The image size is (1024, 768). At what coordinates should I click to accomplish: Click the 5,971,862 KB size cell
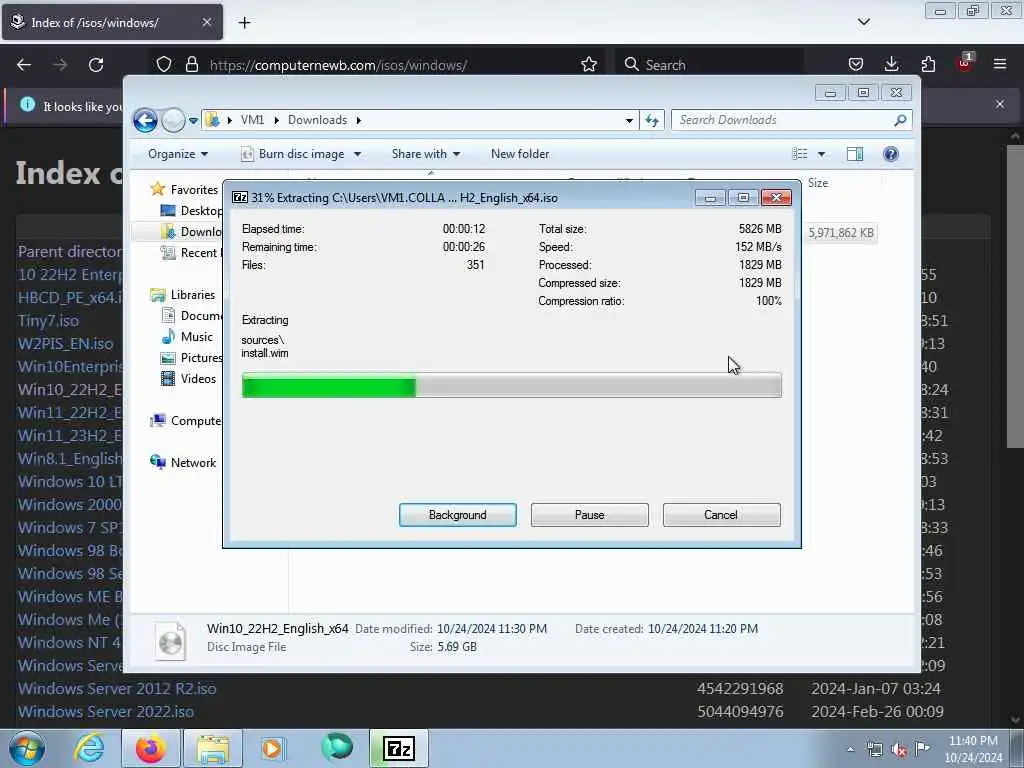click(x=840, y=233)
